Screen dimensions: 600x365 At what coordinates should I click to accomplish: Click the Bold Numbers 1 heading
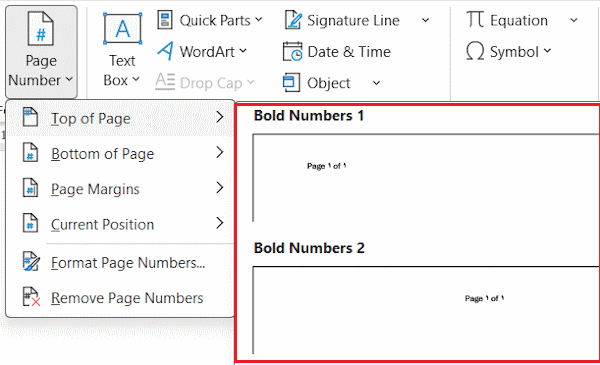[x=309, y=116]
